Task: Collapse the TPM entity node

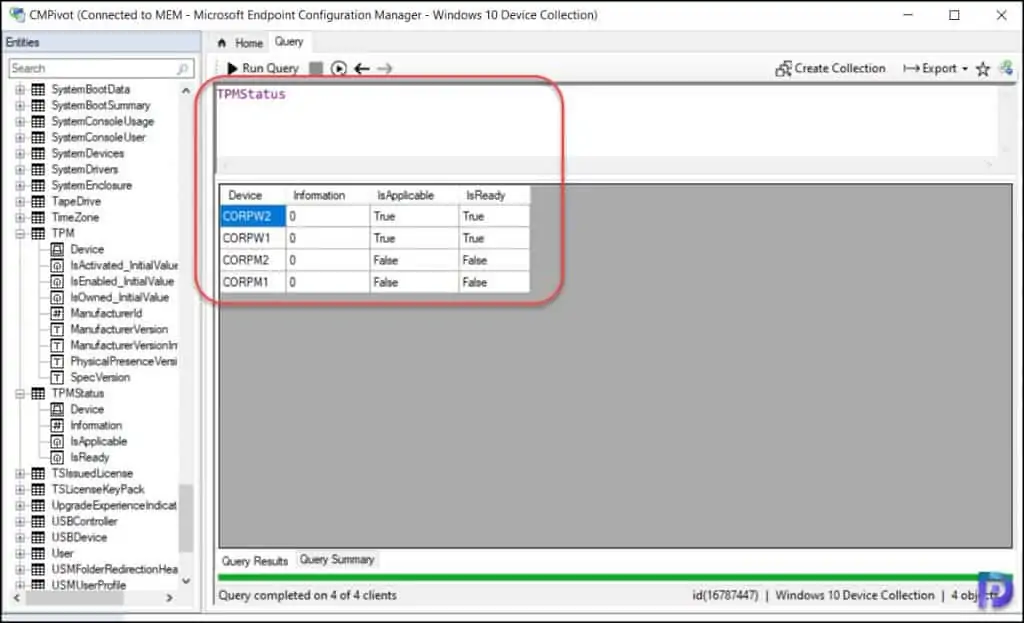Action: pos(20,233)
